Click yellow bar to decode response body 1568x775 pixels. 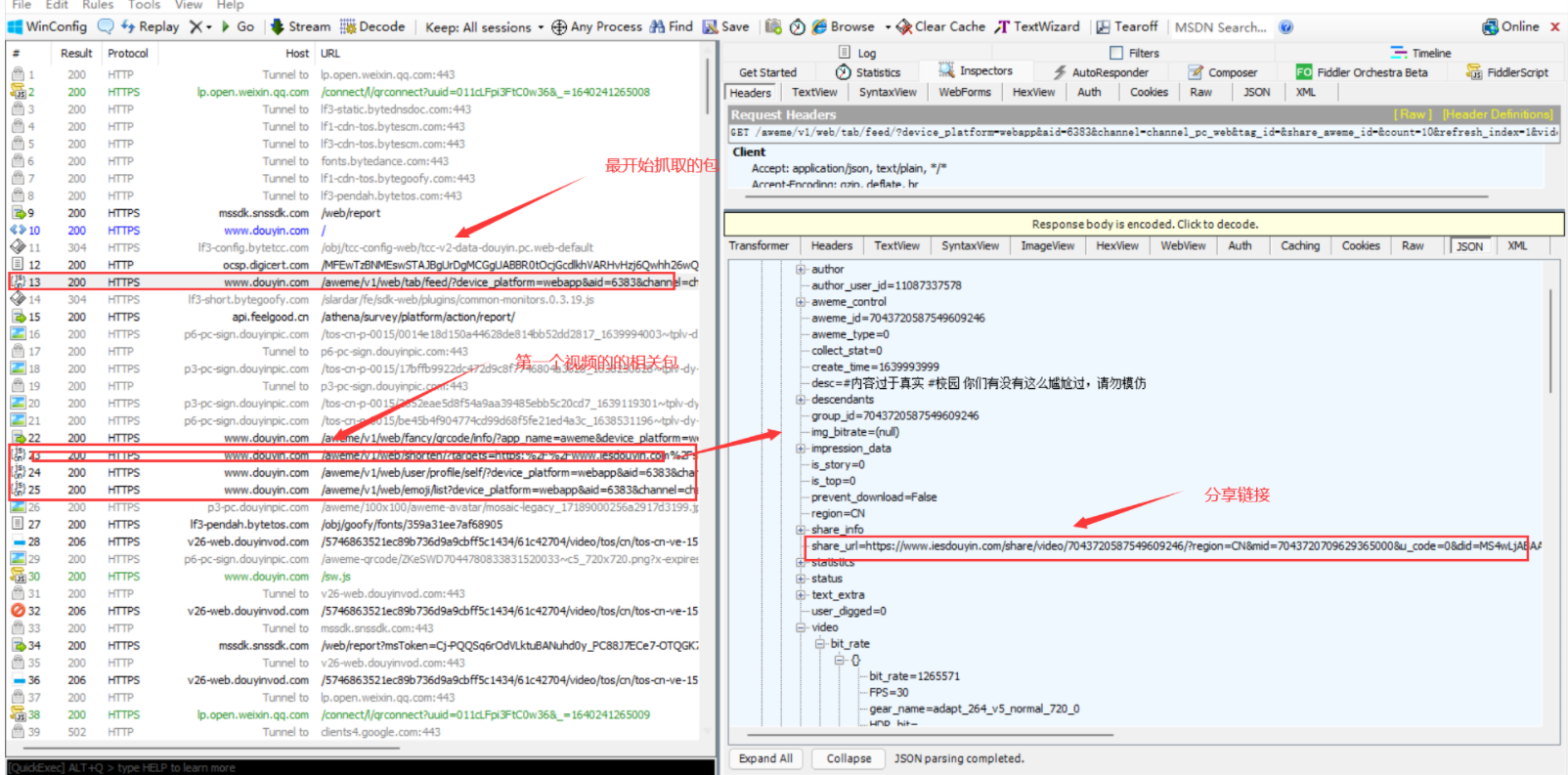1144,224
